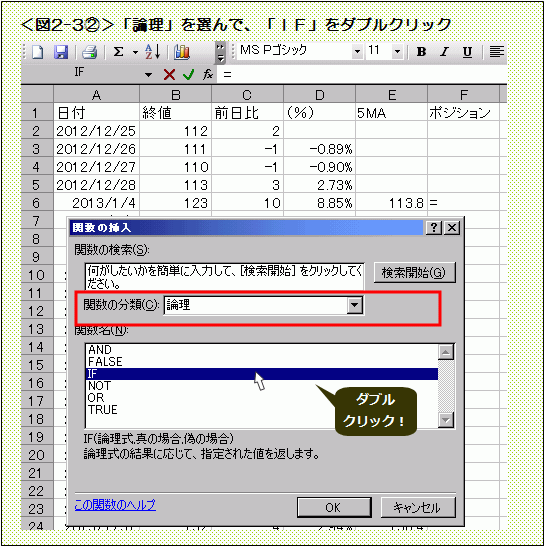This screenshot has height=546, width=544.
Task: Cancel the formula entry with the red X
Action: [169, 74]
